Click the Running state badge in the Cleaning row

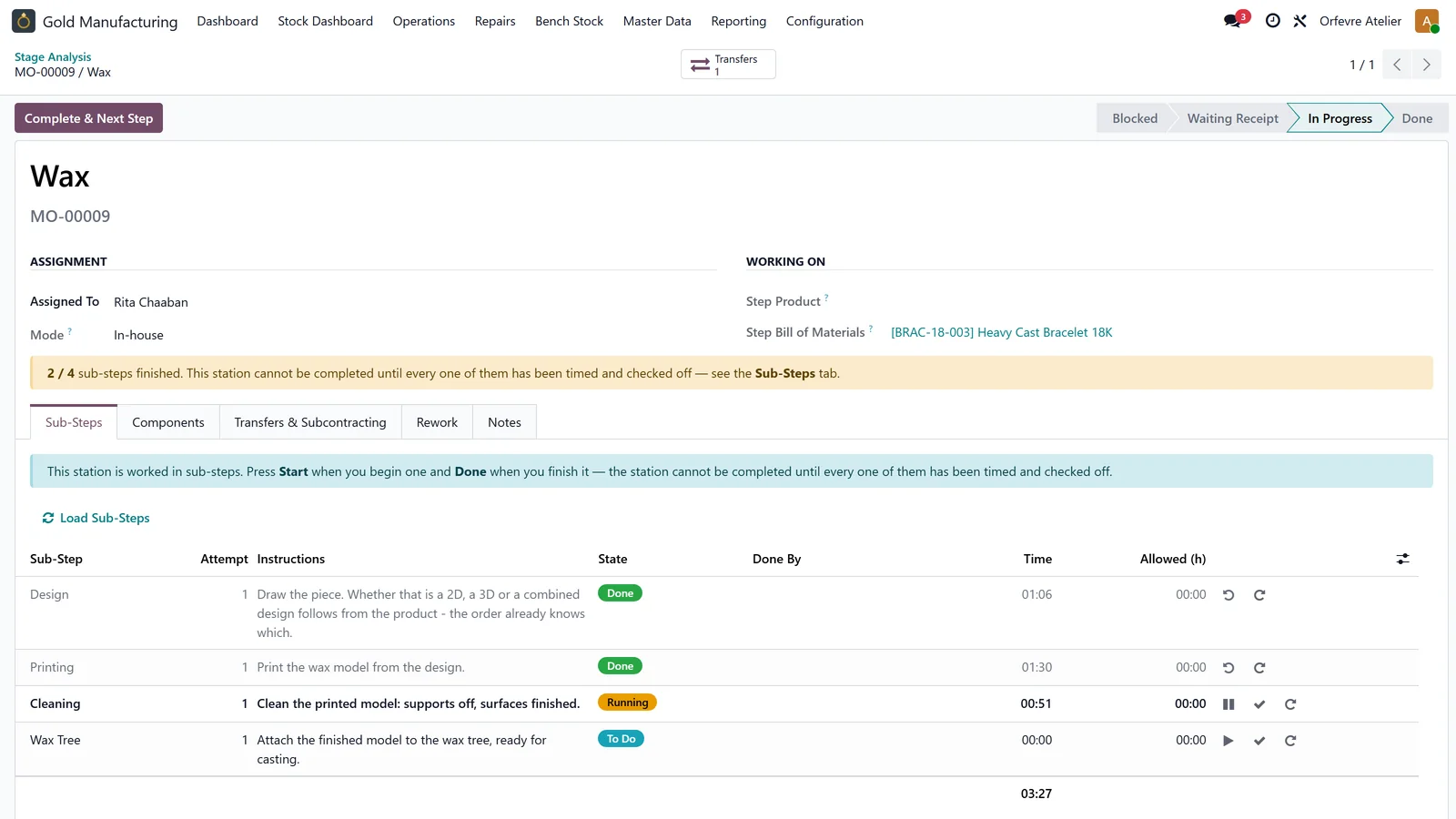(627, 703)
